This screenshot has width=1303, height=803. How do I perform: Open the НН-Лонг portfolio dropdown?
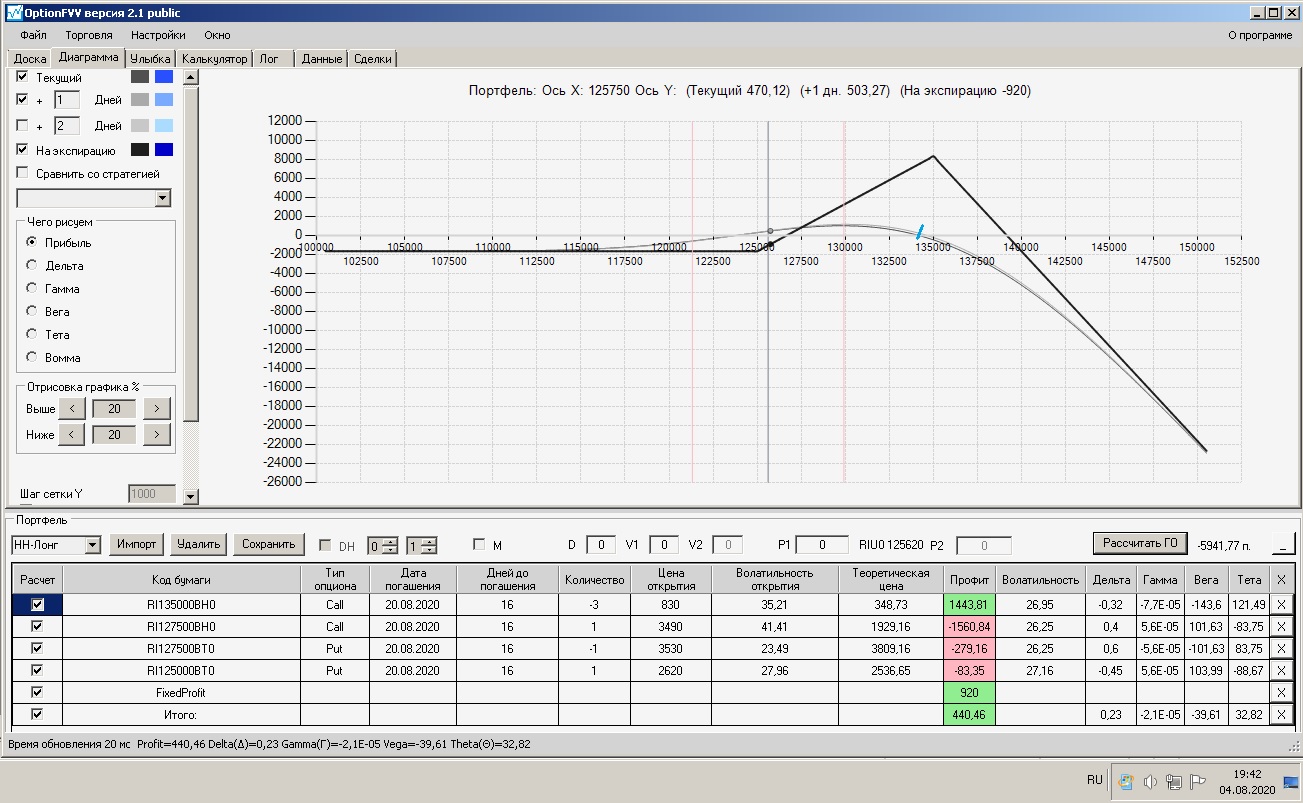point(93,545)
